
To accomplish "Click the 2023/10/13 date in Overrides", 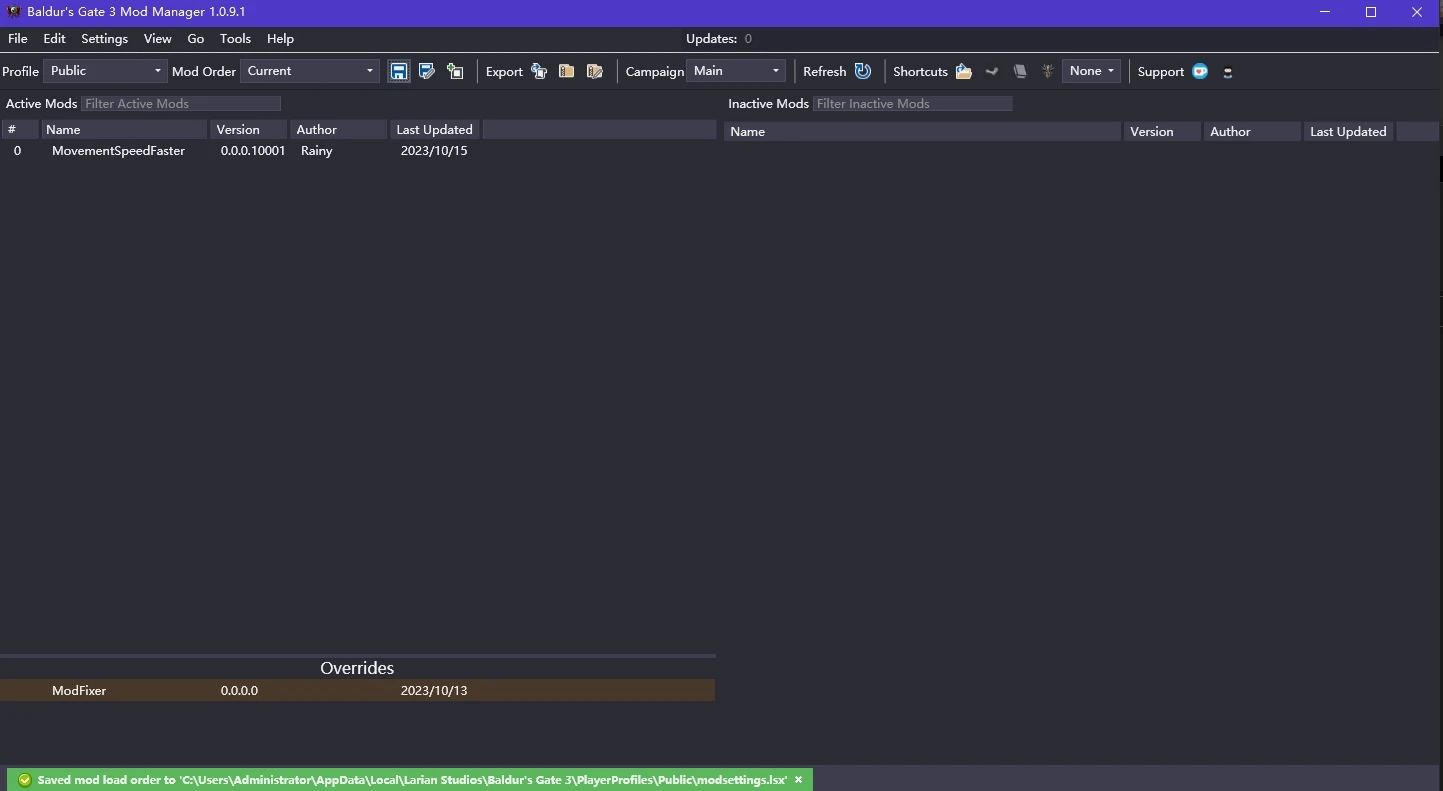I will 434,690.
